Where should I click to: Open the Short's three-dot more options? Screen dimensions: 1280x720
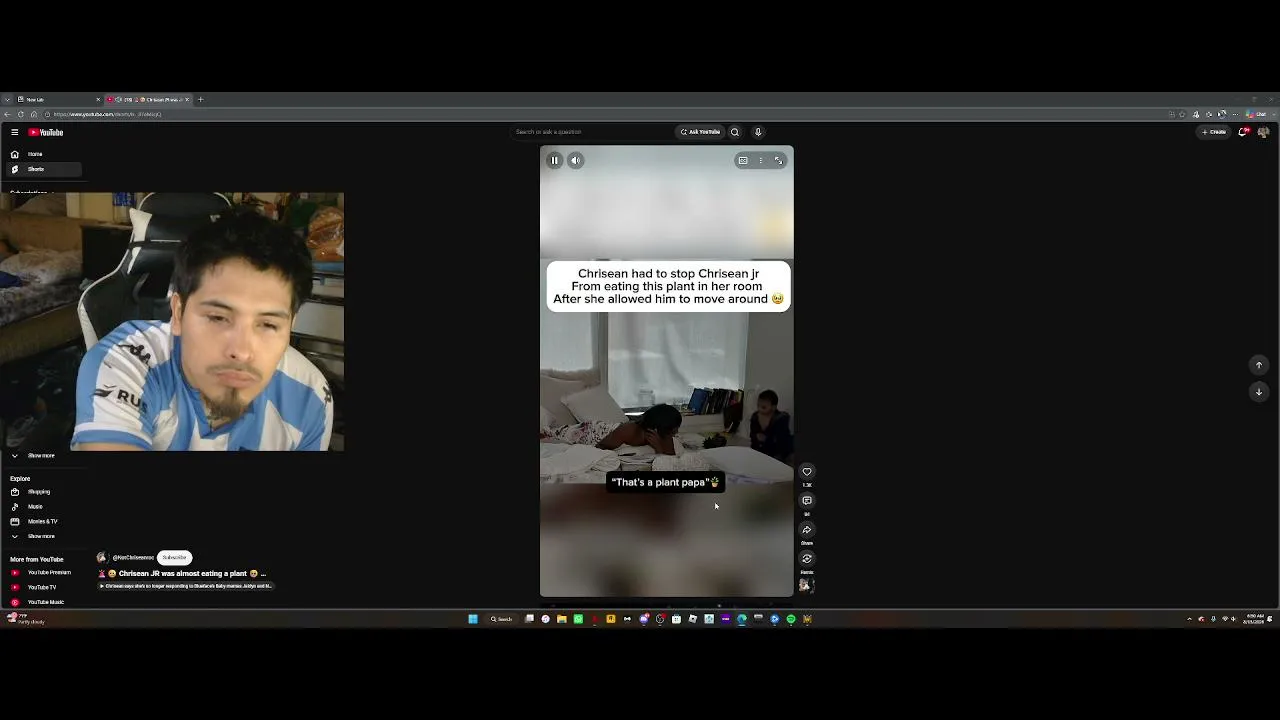[x=761, y=160]
